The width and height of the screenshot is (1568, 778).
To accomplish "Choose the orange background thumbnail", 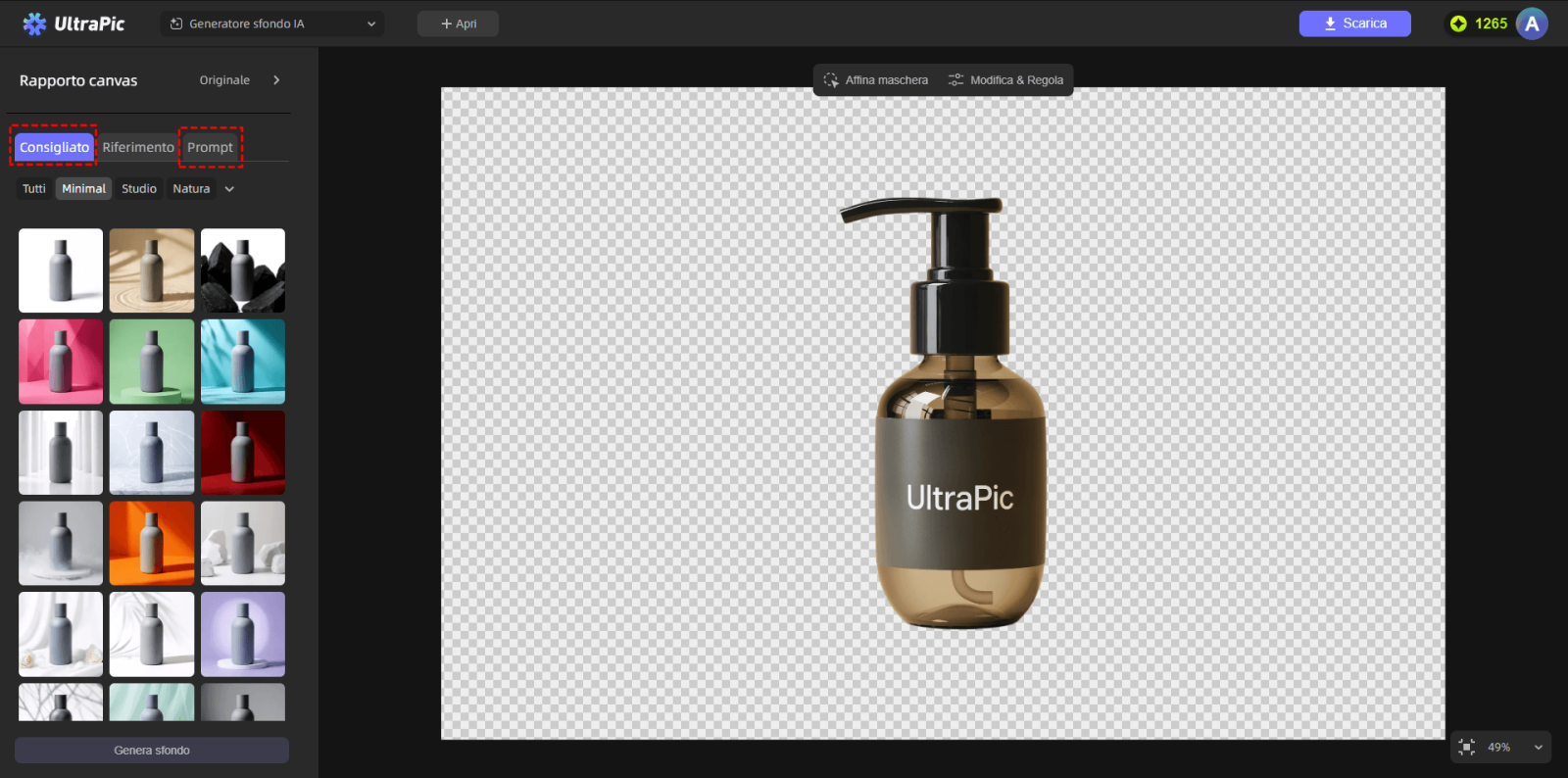I will [x=152, y=544].
